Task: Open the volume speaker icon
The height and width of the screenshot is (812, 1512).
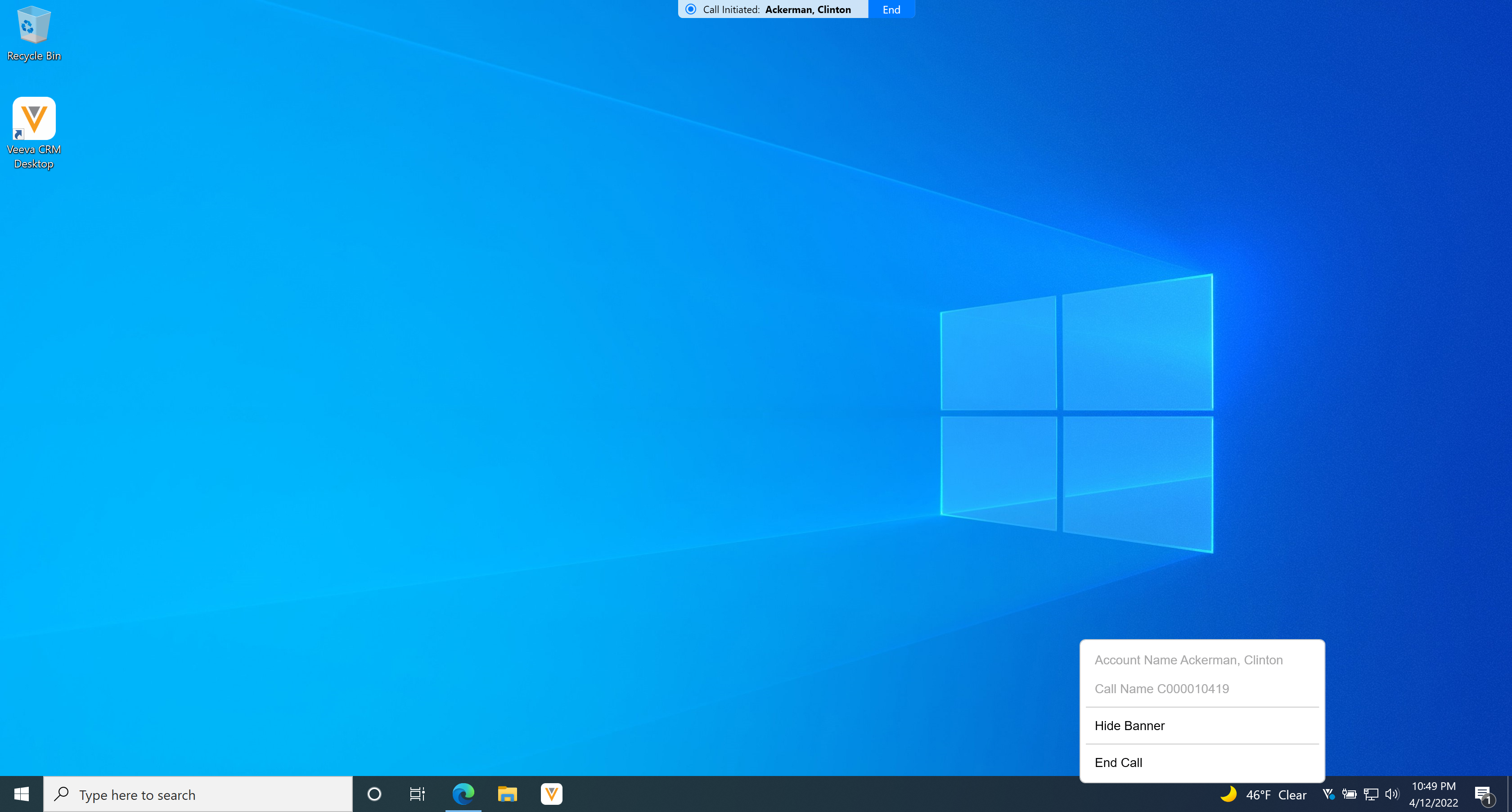Action: point(1392,794)
